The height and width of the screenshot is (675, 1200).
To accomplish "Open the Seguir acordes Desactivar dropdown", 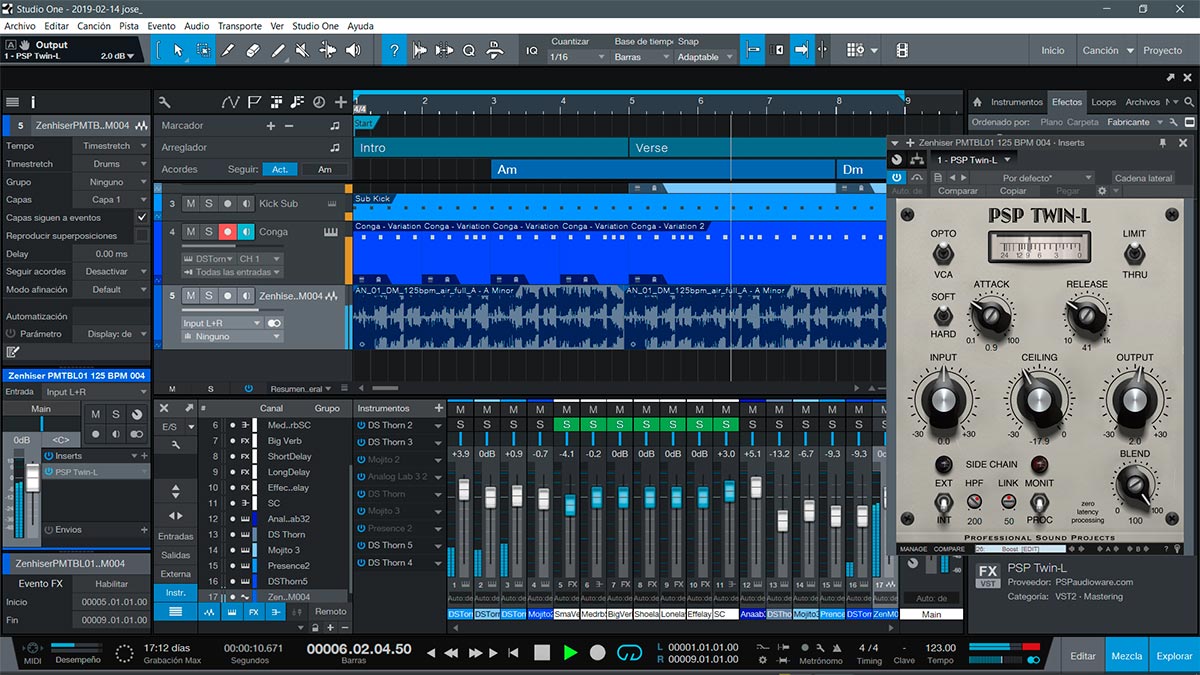I will point(112,272).
